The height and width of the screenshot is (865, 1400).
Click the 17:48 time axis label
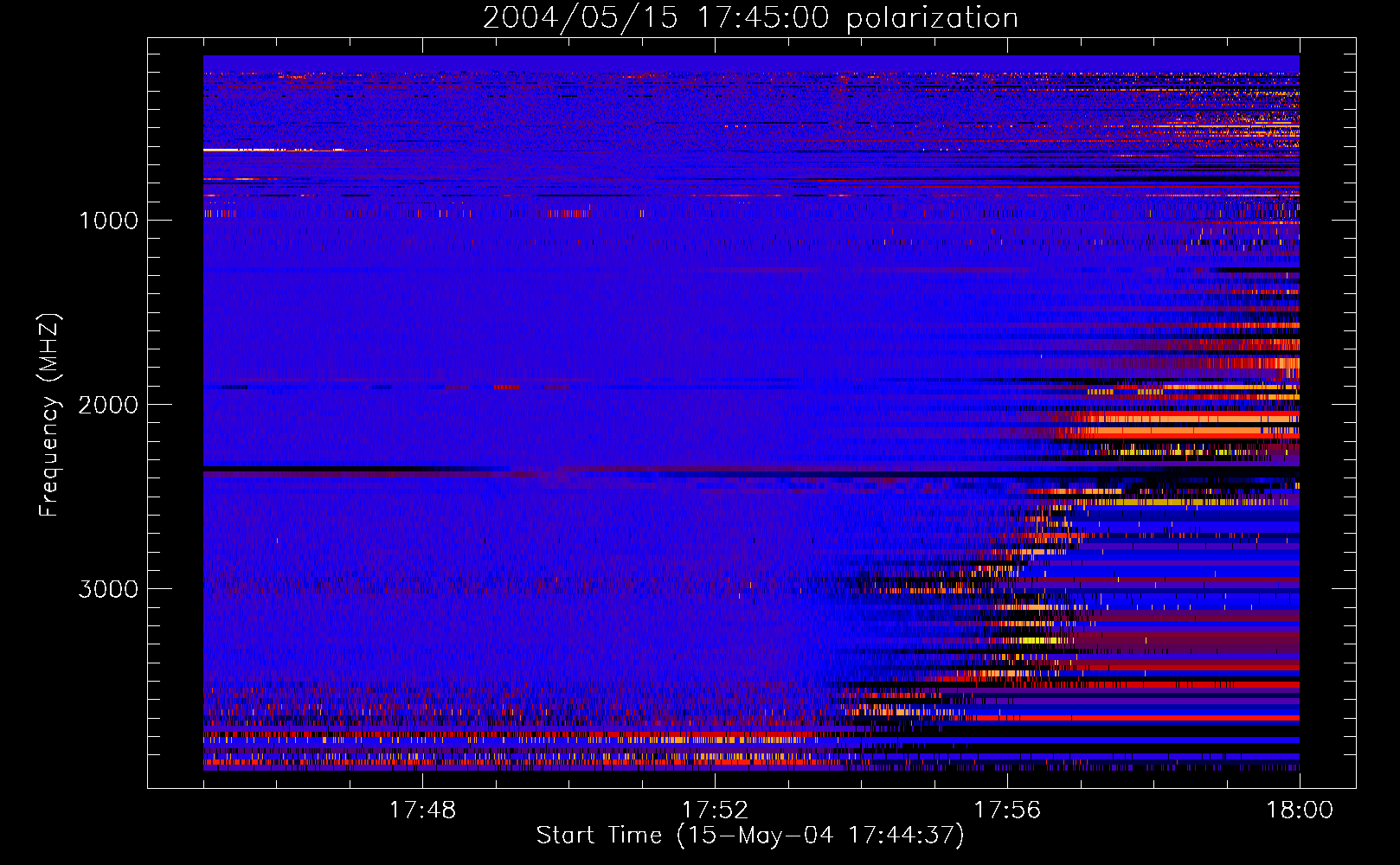click(422, 811)
